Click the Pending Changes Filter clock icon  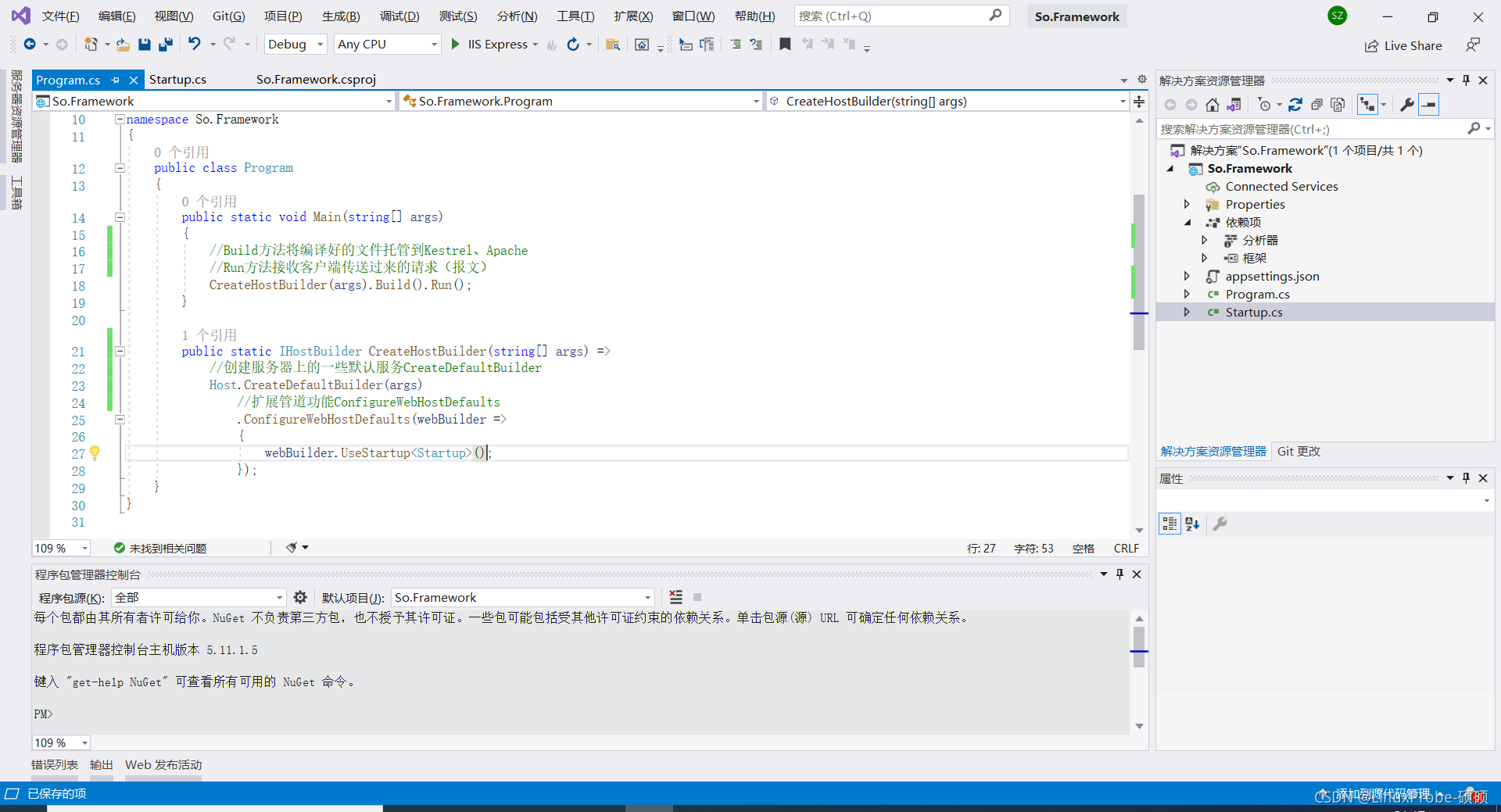tap(1264, 105)
